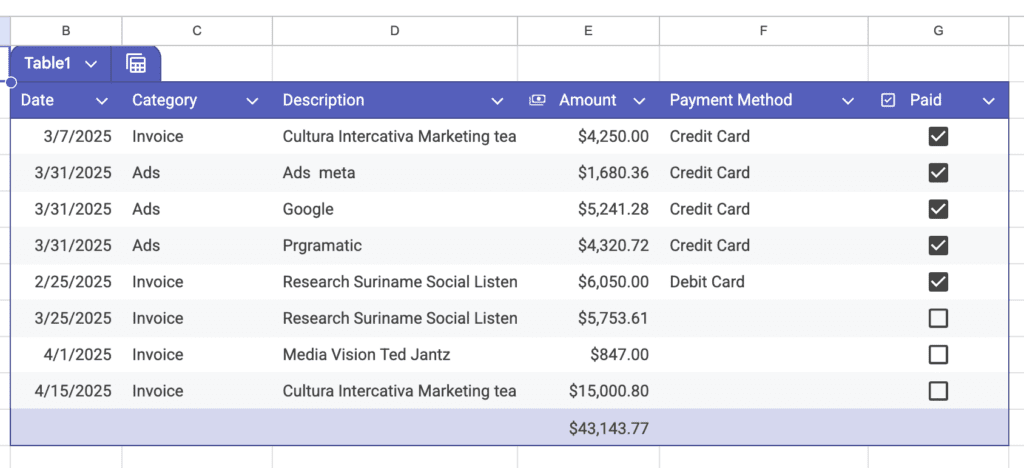Click the empty Payment Method cell for $847.00
This screenshot has height=468, width=1024.
762,354
